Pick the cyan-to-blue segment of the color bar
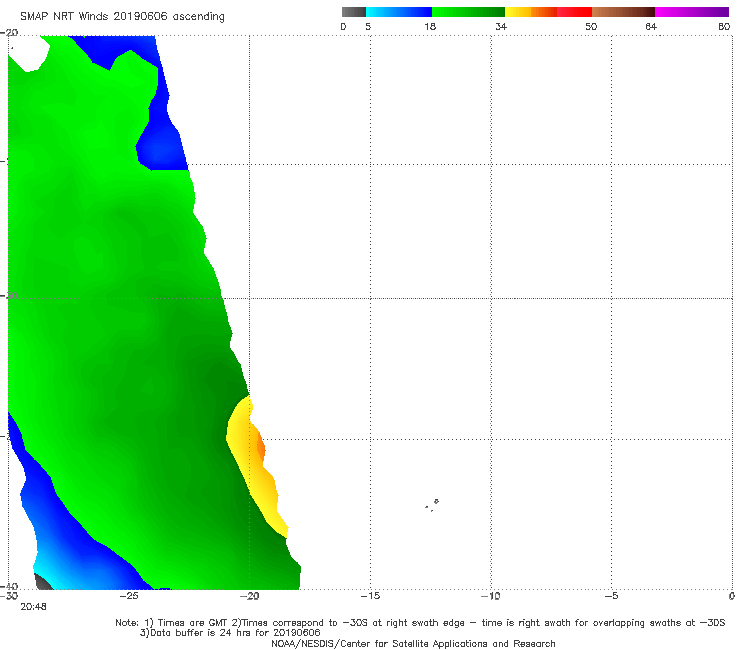 tap(399, 12)
